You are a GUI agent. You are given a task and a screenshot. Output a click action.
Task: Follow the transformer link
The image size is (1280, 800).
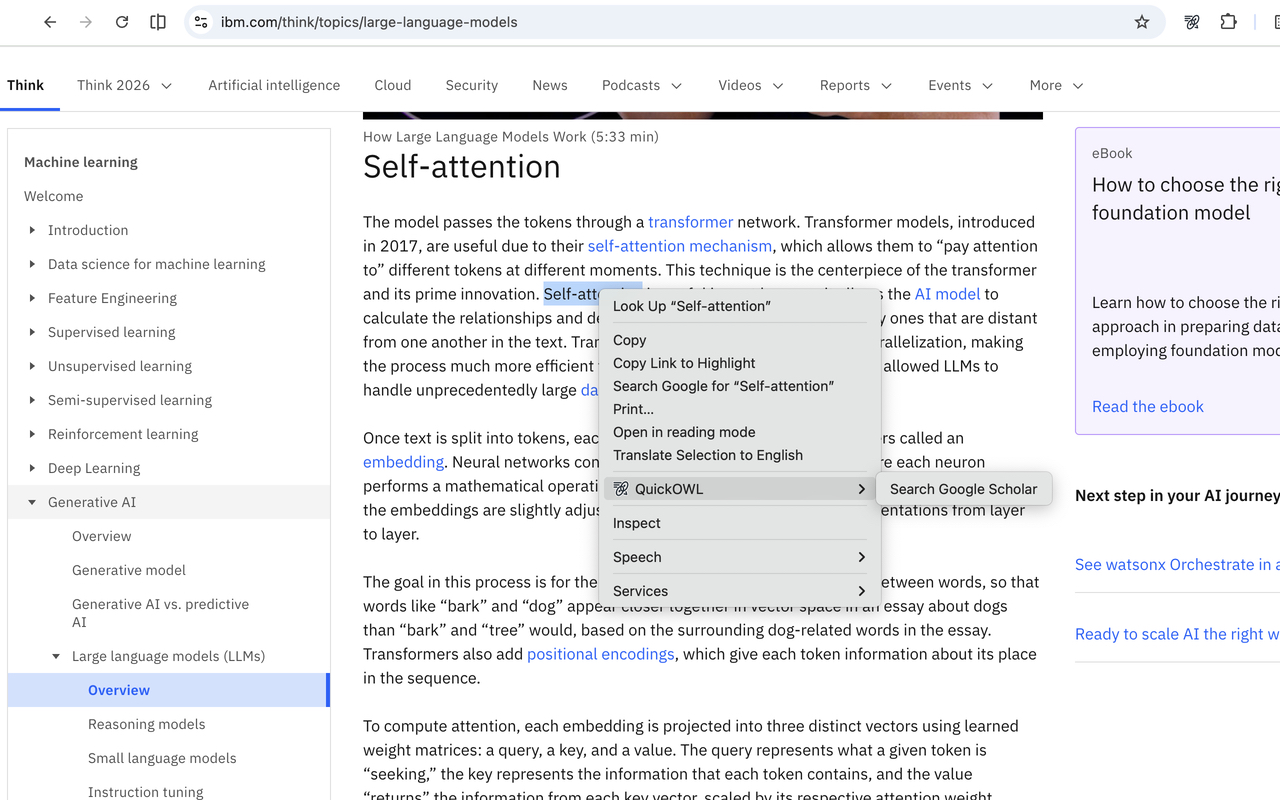click(691, 222)
